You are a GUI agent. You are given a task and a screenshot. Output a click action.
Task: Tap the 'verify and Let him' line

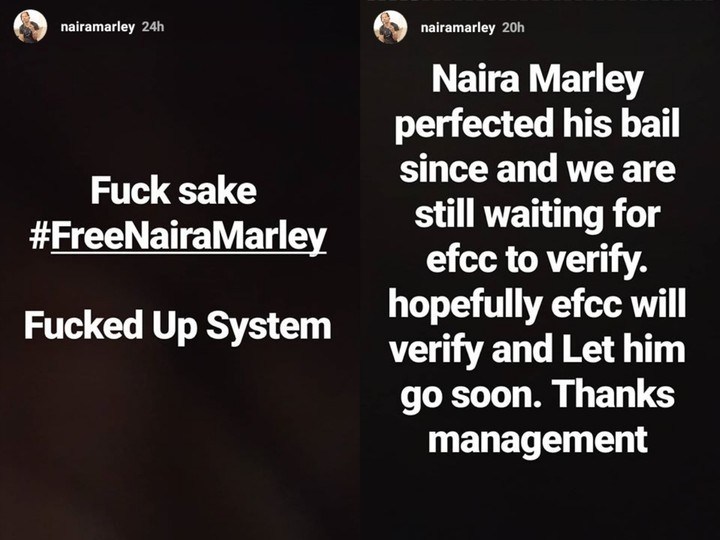(x=537, y=350)
